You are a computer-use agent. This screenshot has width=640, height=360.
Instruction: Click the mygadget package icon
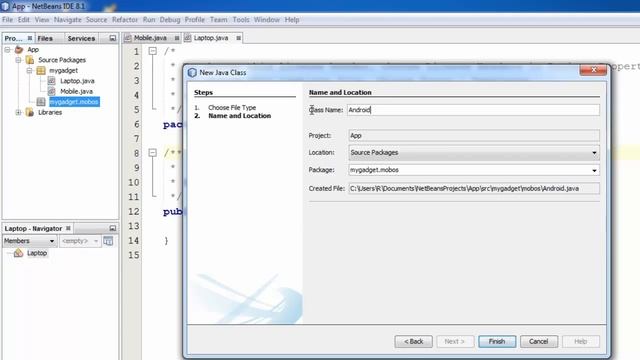(41, 71)
